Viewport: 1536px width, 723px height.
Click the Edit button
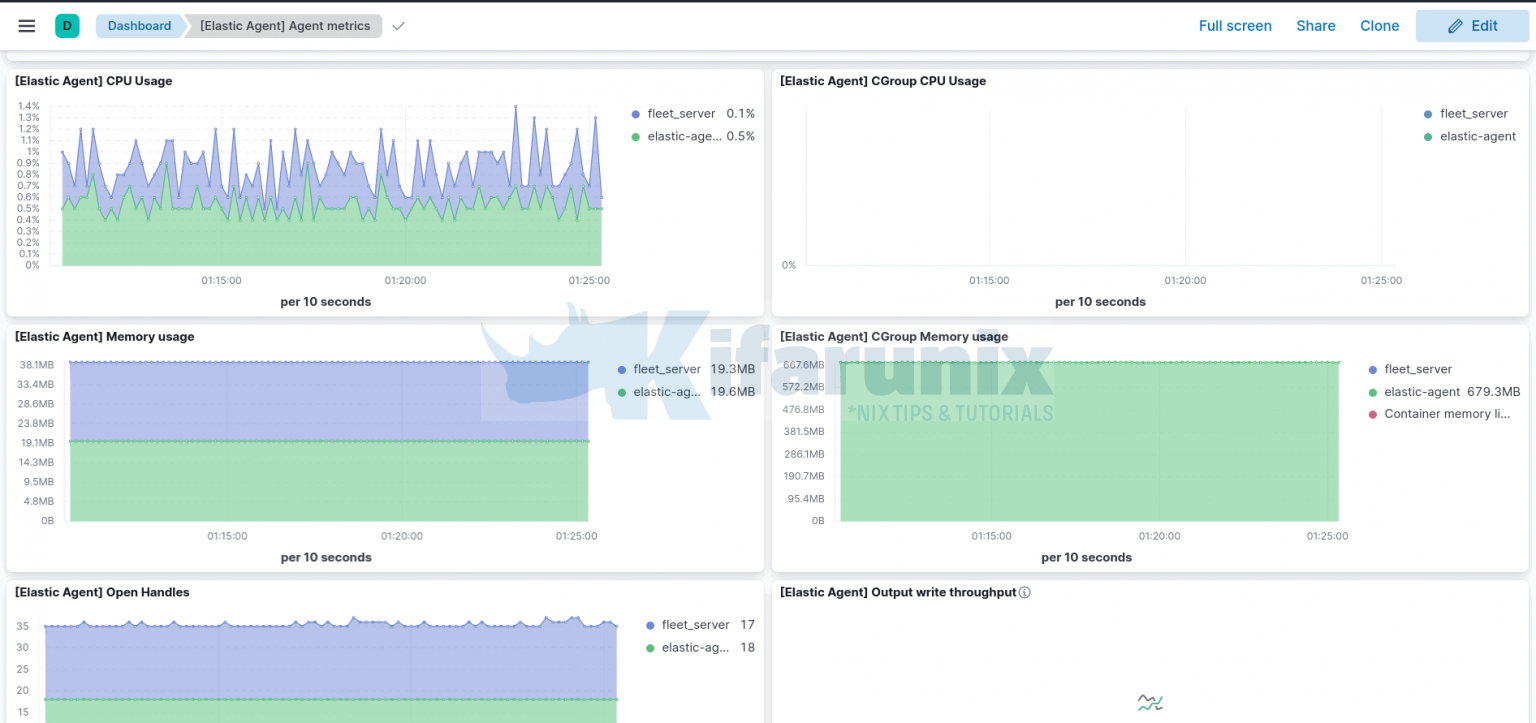1472,26
